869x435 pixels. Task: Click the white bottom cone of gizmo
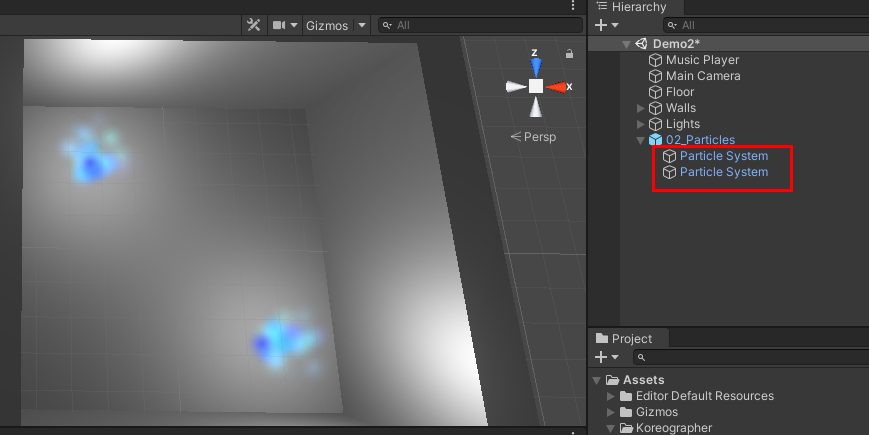coord(535,107)
